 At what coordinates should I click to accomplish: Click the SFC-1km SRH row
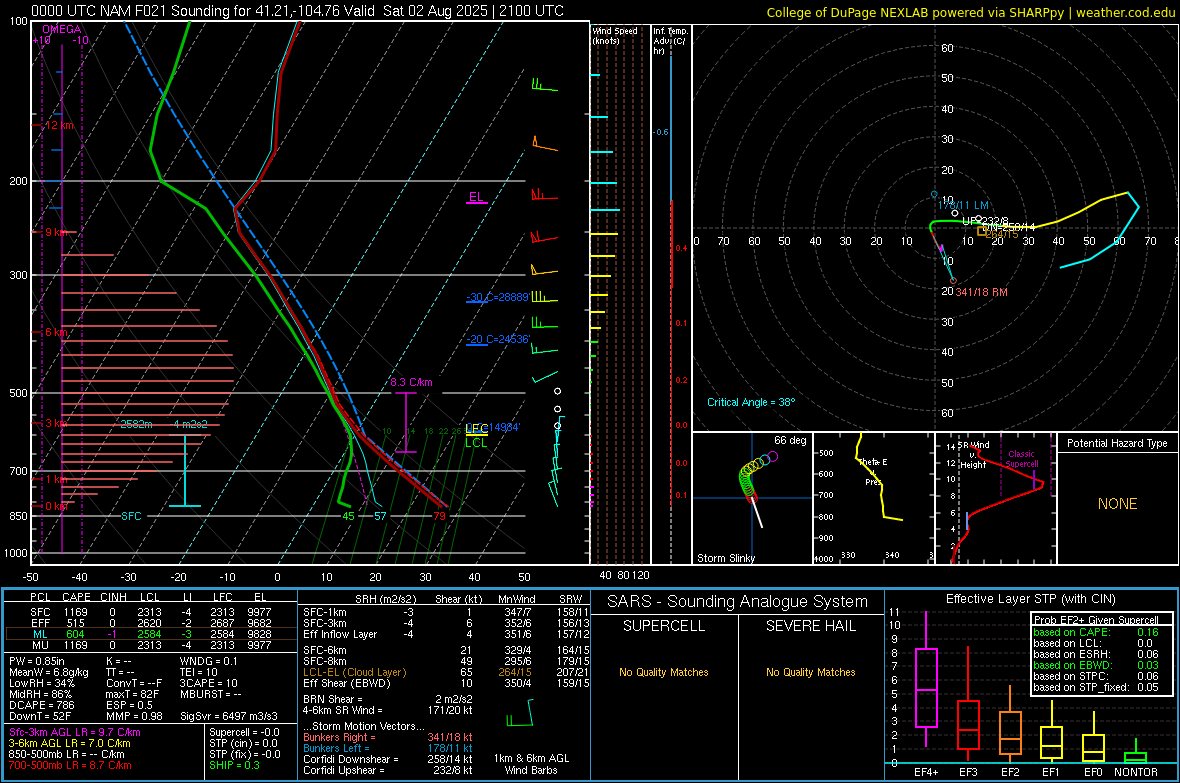pos(446,613)
